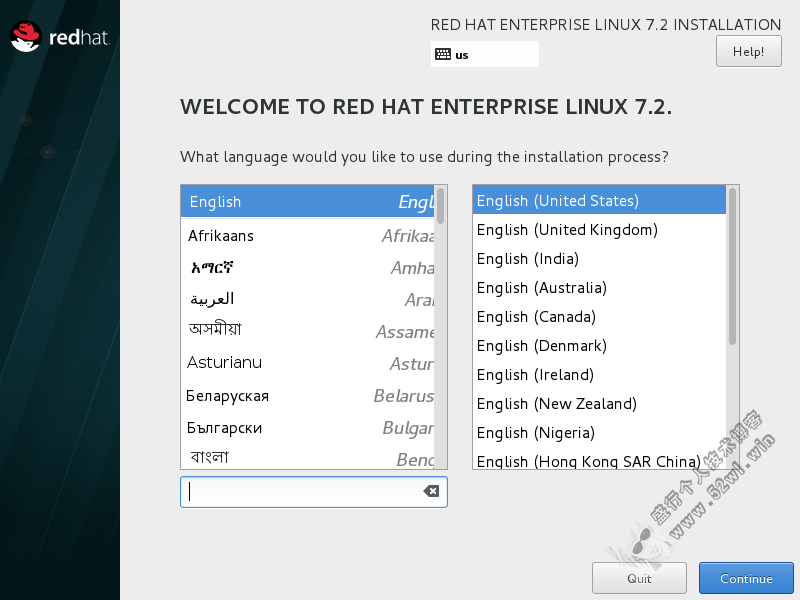800x600 pixels.
Task: Choose English (Canada) locale
Action: (599, 317)
